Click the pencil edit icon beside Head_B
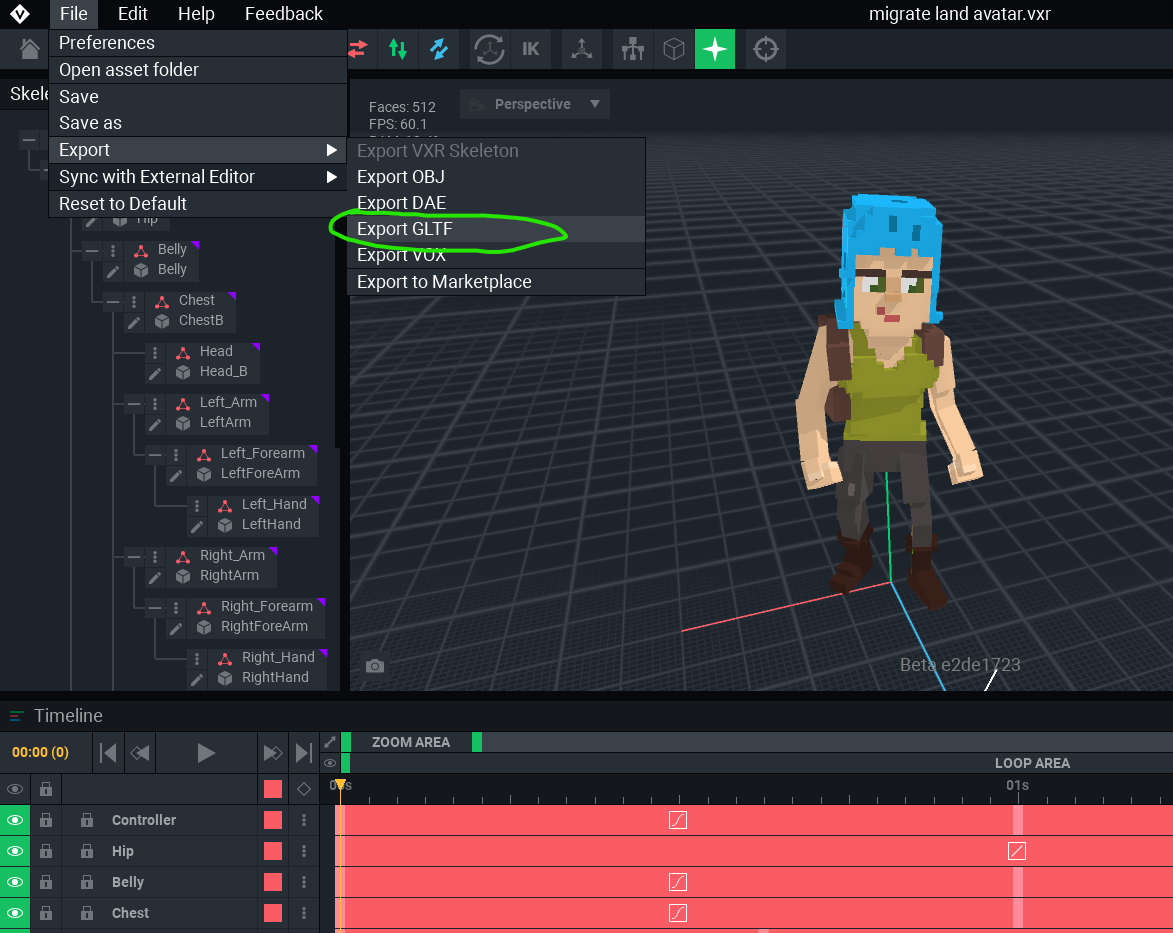This screenshot has height=933, width=1173. click(155, 372)
